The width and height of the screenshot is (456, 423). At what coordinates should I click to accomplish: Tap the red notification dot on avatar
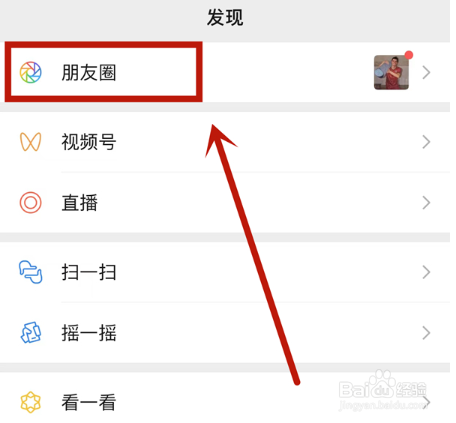(409, 55)
